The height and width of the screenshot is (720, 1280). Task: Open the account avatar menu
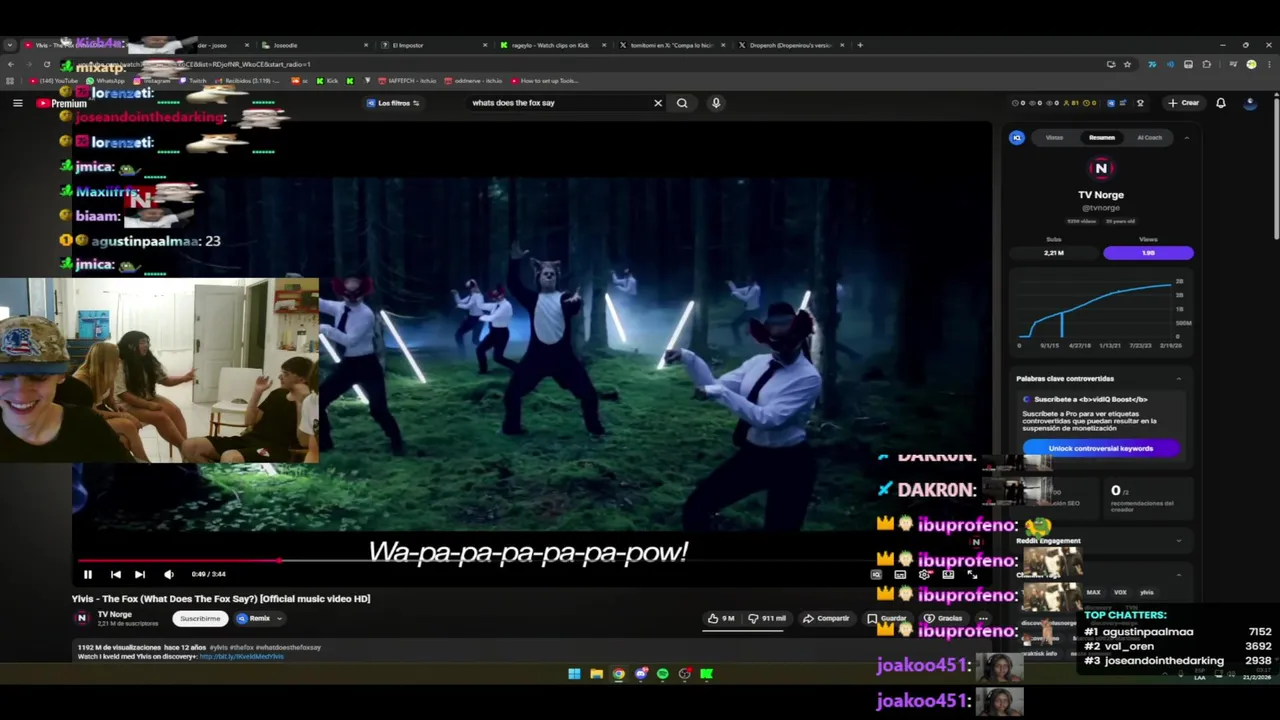(x=1250, y=103)
